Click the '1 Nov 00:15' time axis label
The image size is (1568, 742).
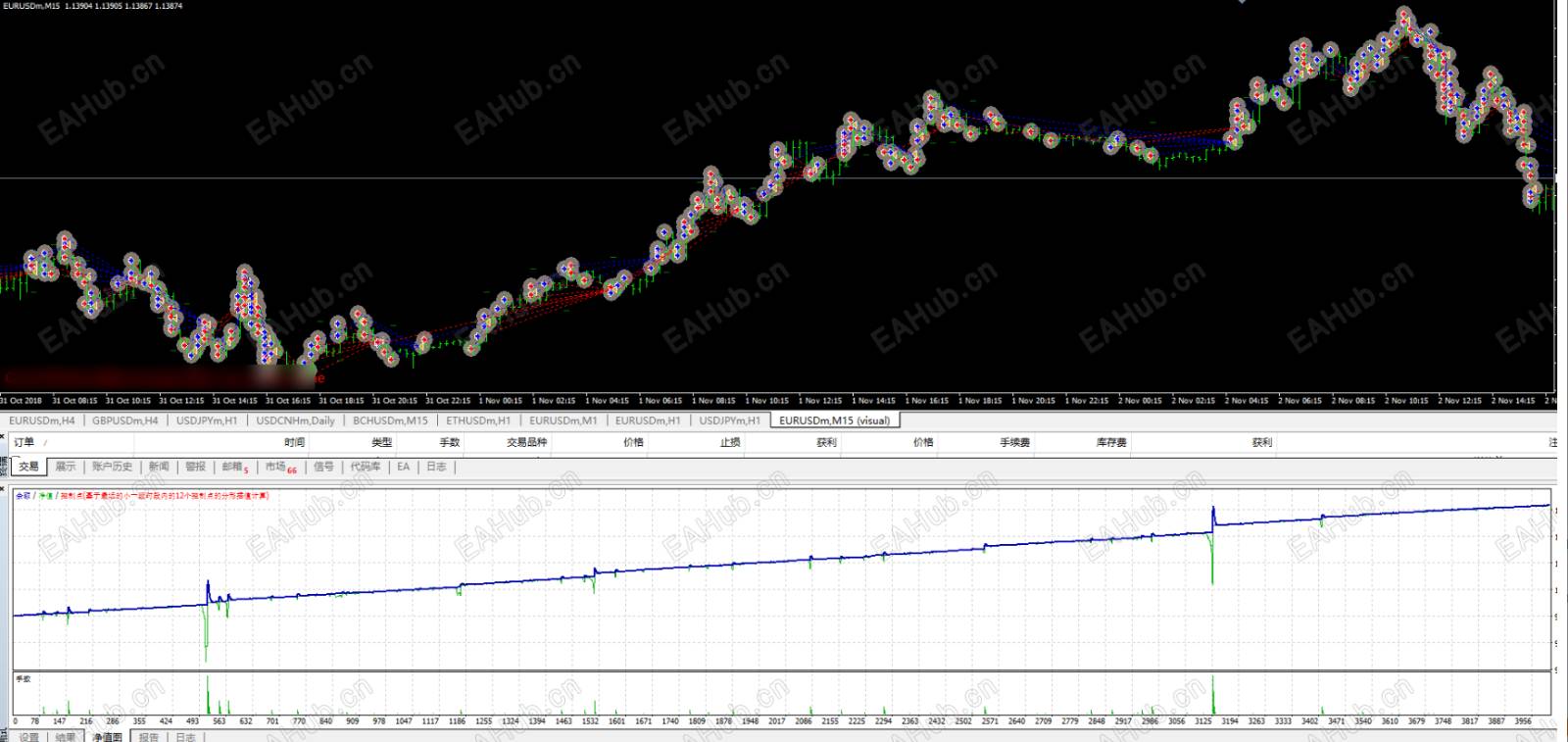coord(501,400)
